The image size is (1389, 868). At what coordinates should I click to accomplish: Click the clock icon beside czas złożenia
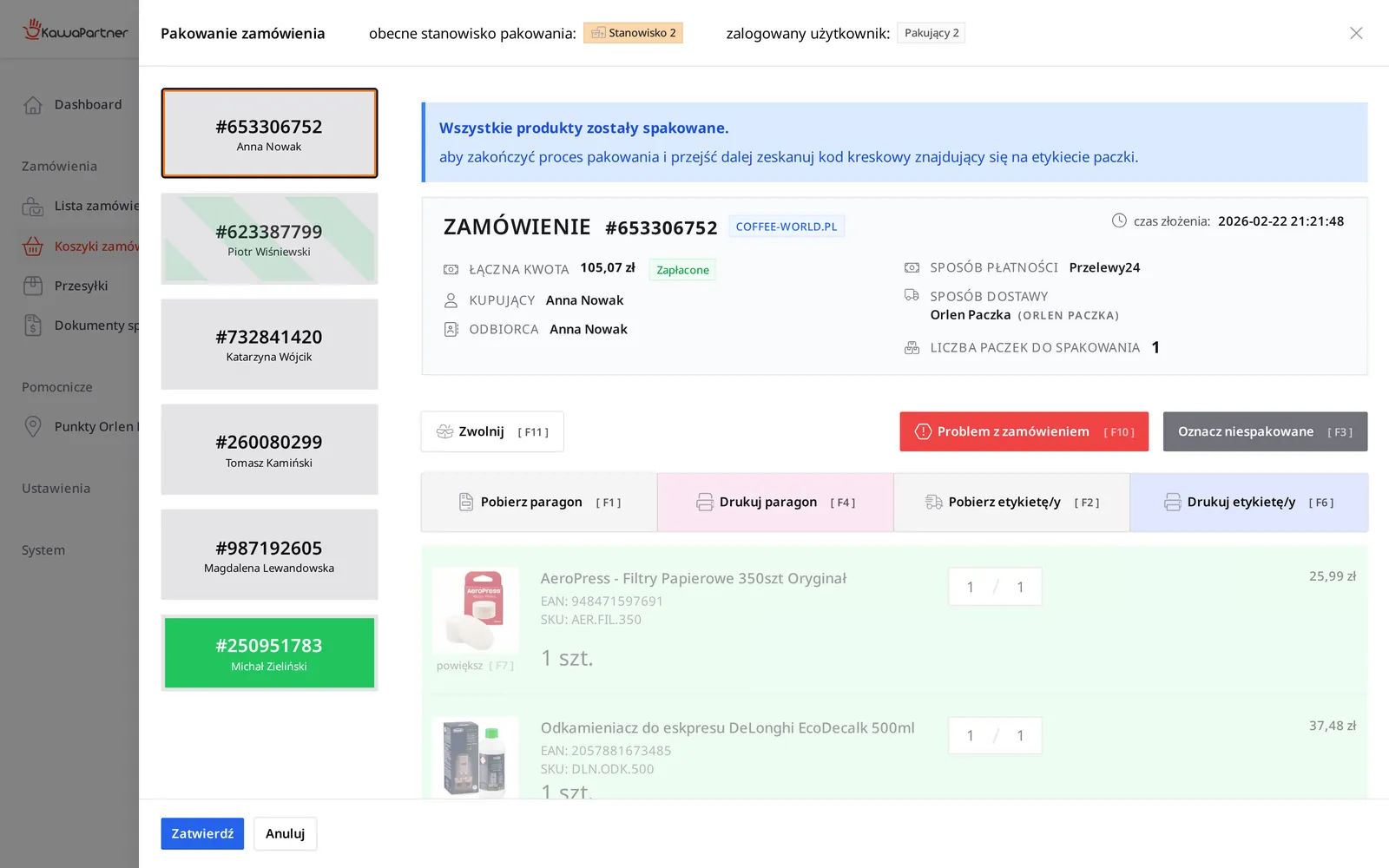click(x=1119, y=220)
